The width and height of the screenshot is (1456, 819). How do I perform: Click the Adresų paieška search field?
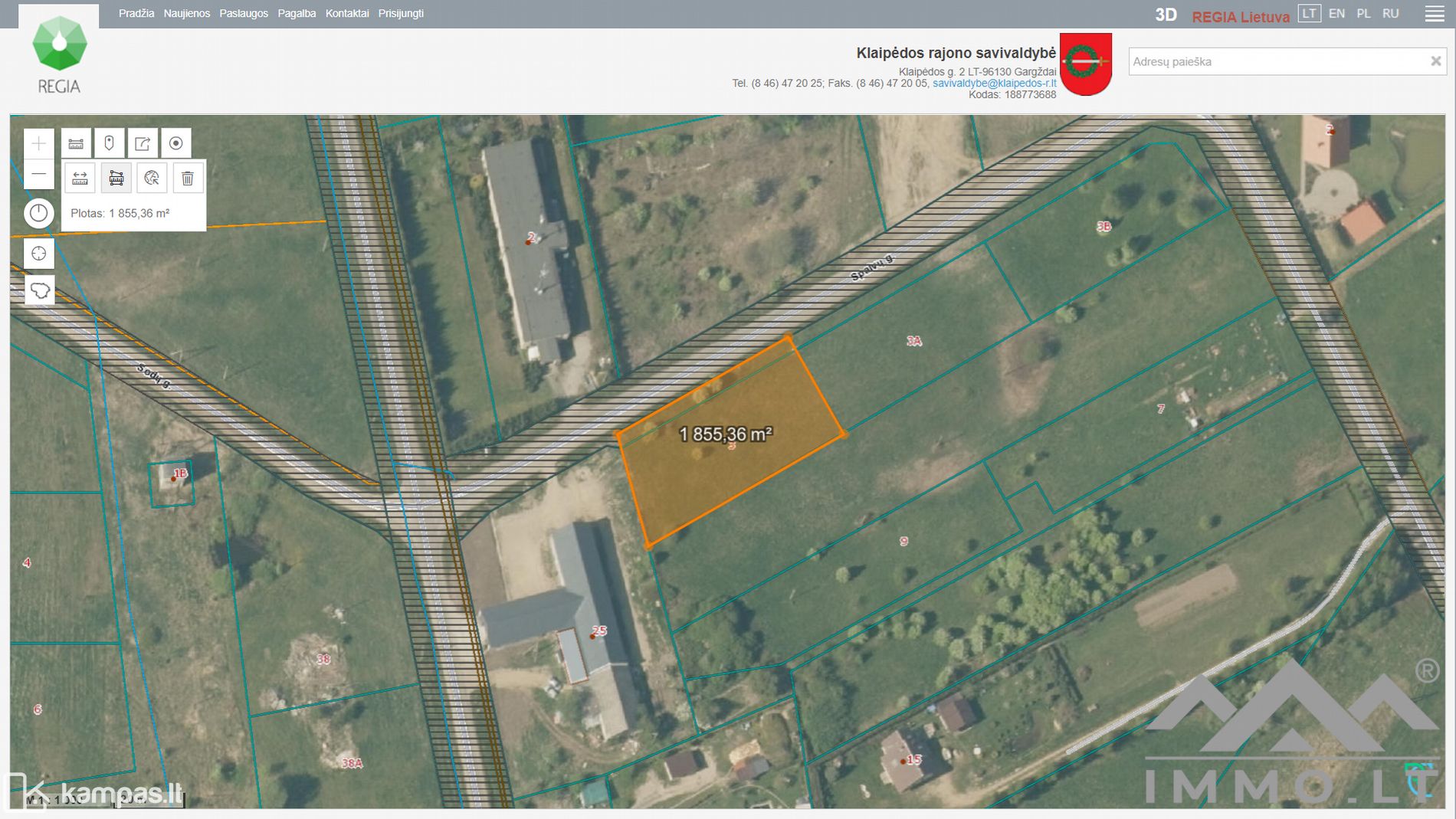click(1276, 61)
